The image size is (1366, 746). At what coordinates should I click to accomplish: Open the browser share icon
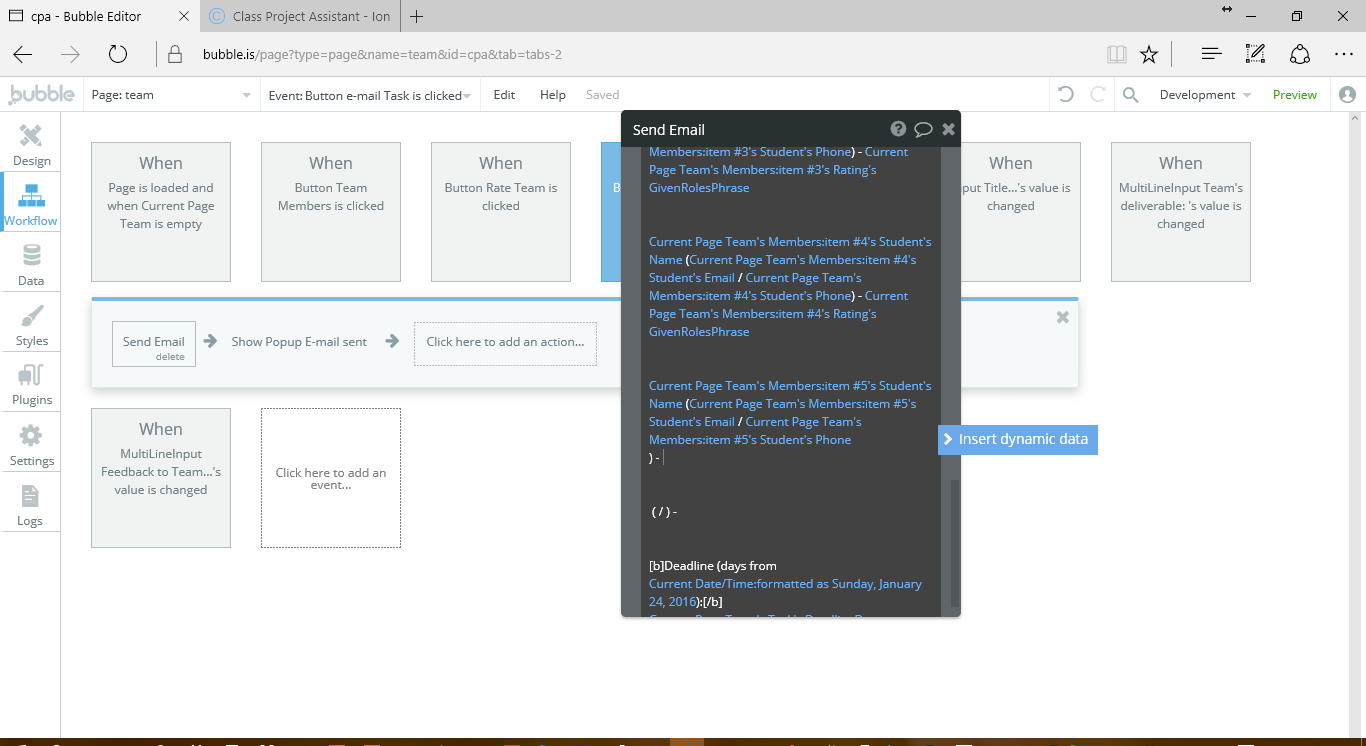coord(1300,54)
